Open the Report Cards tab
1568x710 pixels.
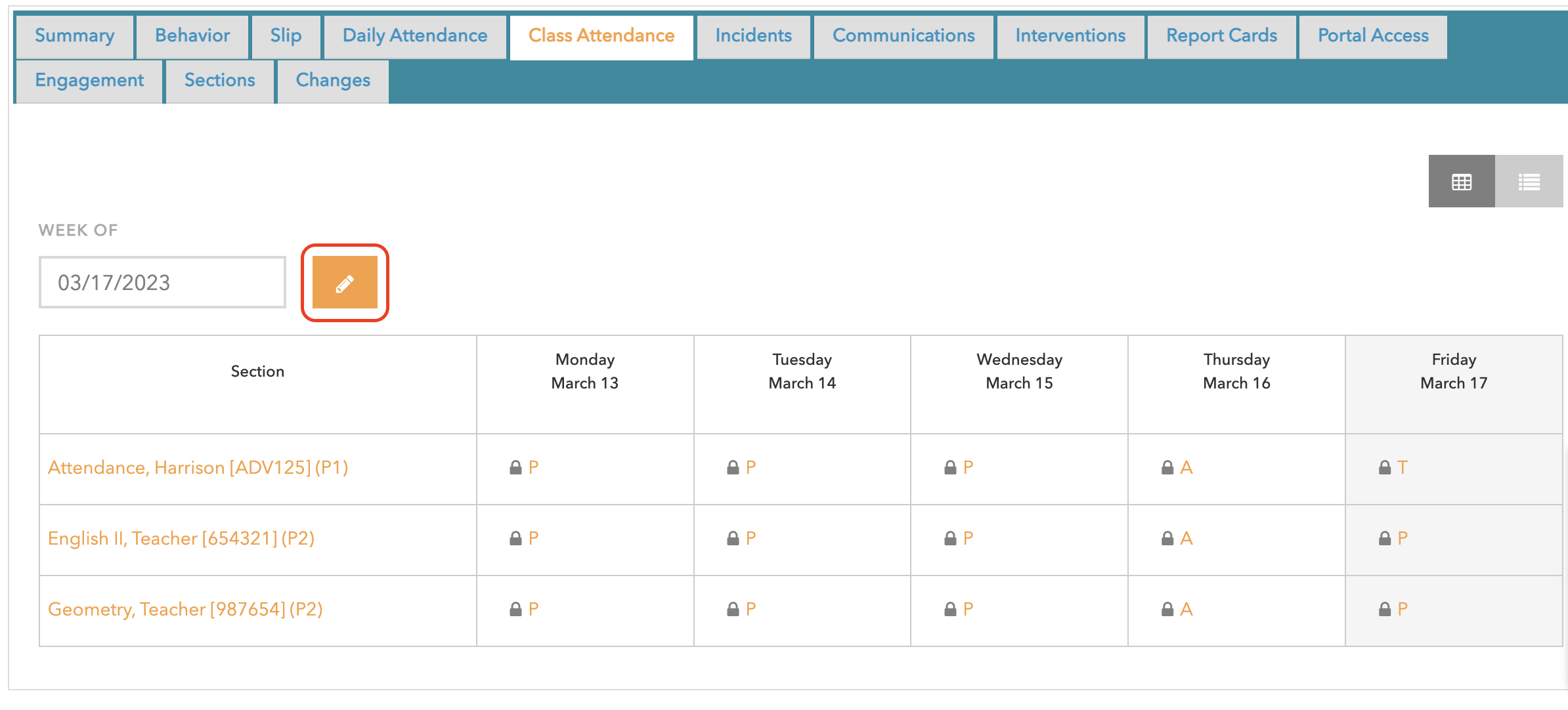click(x=1221, y=36)
